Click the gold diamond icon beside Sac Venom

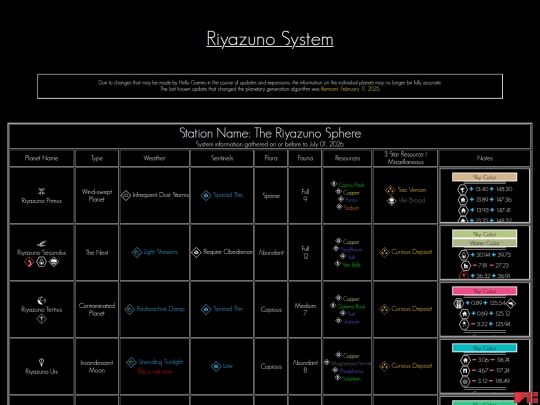coord(390,190)
